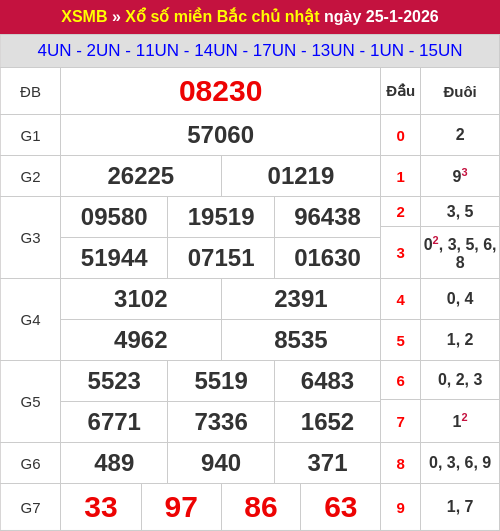Viewport: 500px width, 531px height.
Task: Select the G4 number 8535
Action: tap(301, 340)
